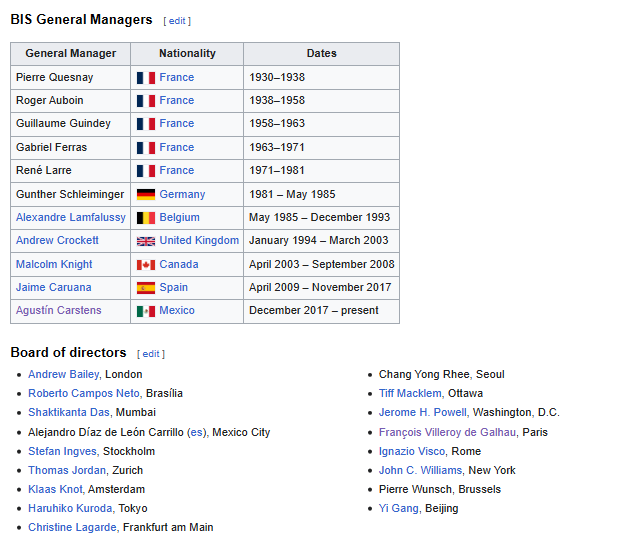Select the Pierre Quesnay name cell
Image resolution: width=626 pixels, height=540 pixels.
(x=71, y=77)
